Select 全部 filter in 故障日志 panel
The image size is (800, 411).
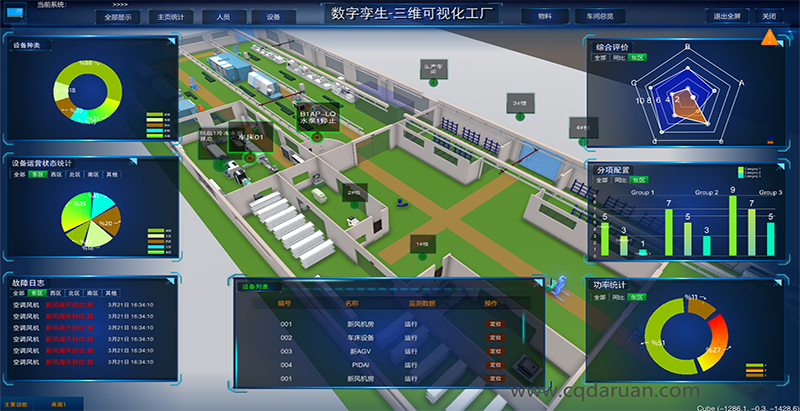[x=19, y=293]
